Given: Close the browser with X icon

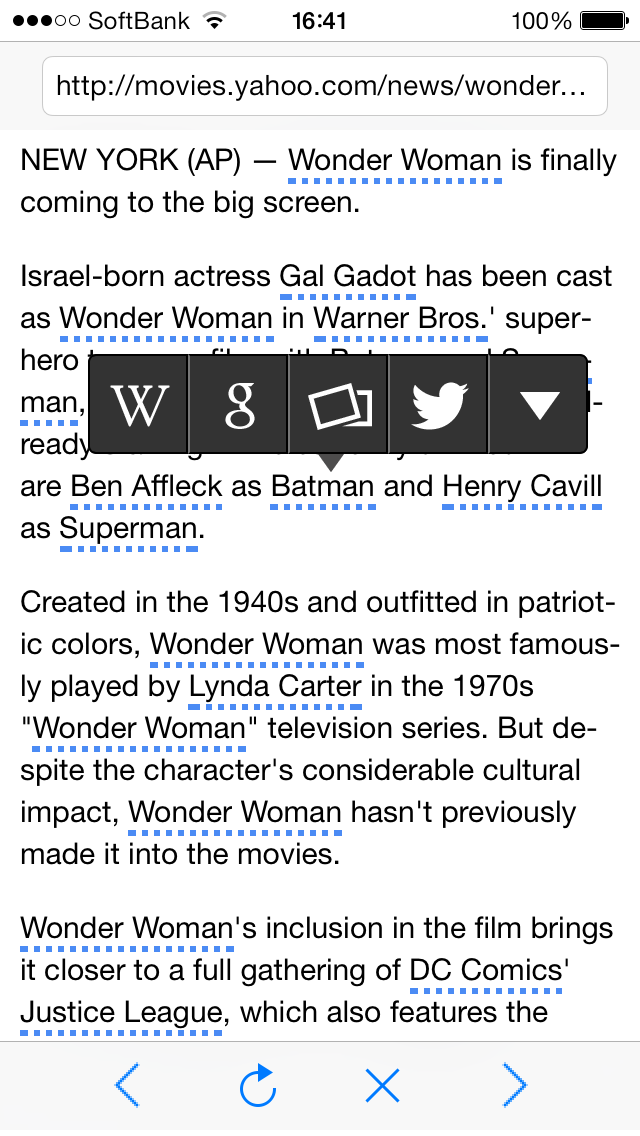Looking at the screenshot, I should [x=382, y=1085].
